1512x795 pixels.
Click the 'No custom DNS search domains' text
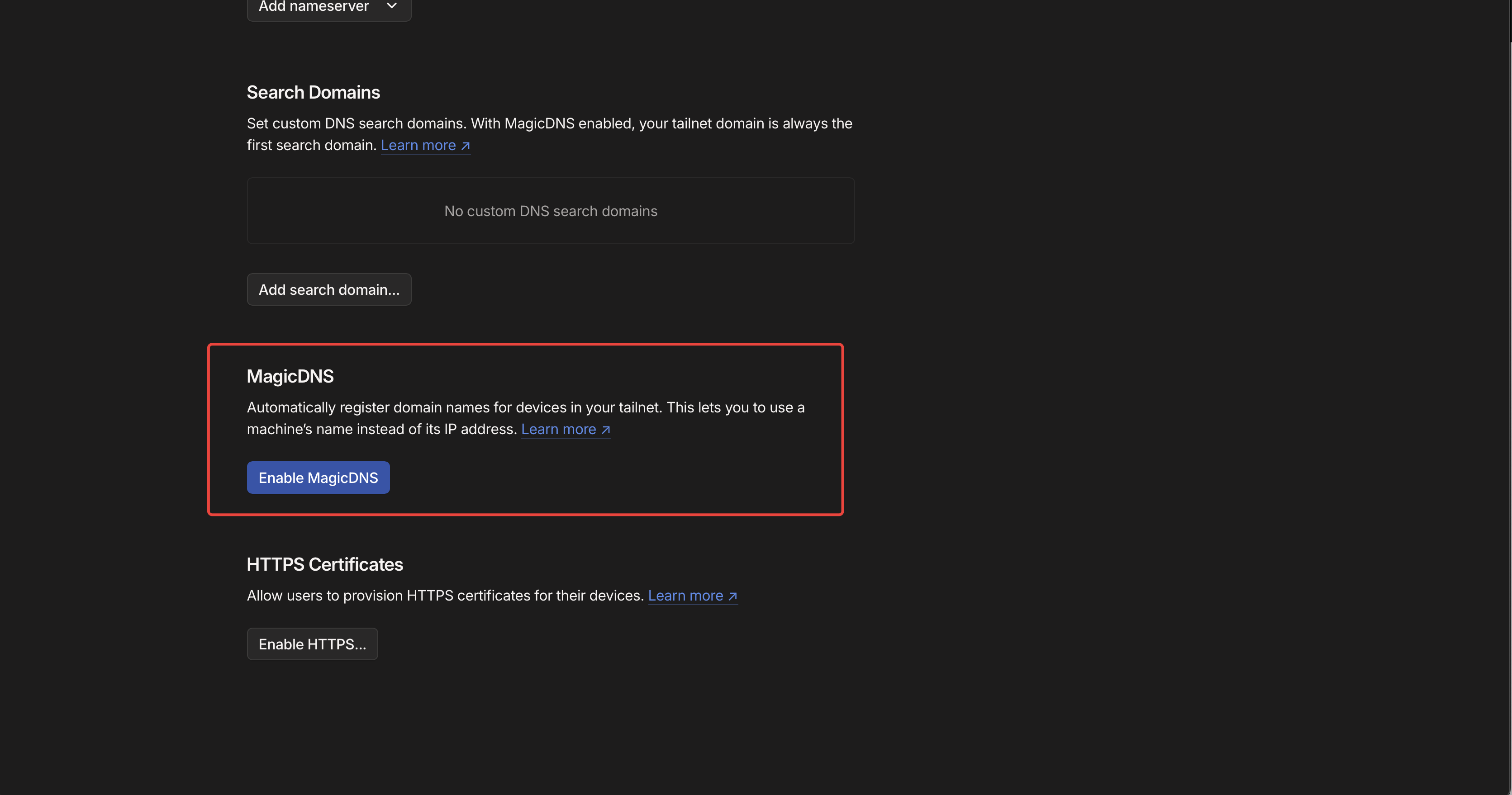point(551,211)
